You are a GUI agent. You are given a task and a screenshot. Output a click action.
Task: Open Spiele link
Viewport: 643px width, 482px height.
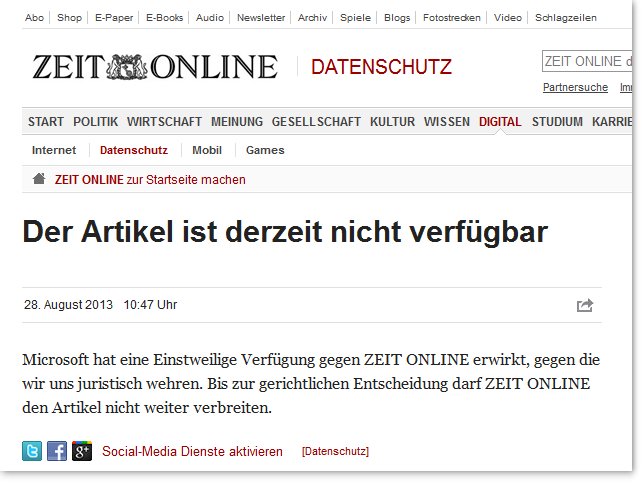pos(355,18)
